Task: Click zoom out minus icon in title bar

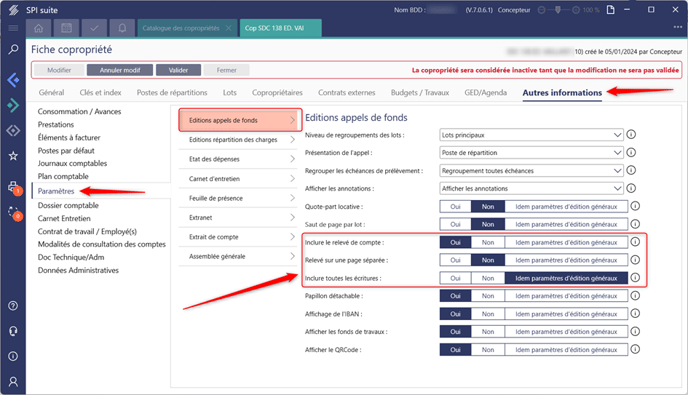Action: tap(542, 10)
